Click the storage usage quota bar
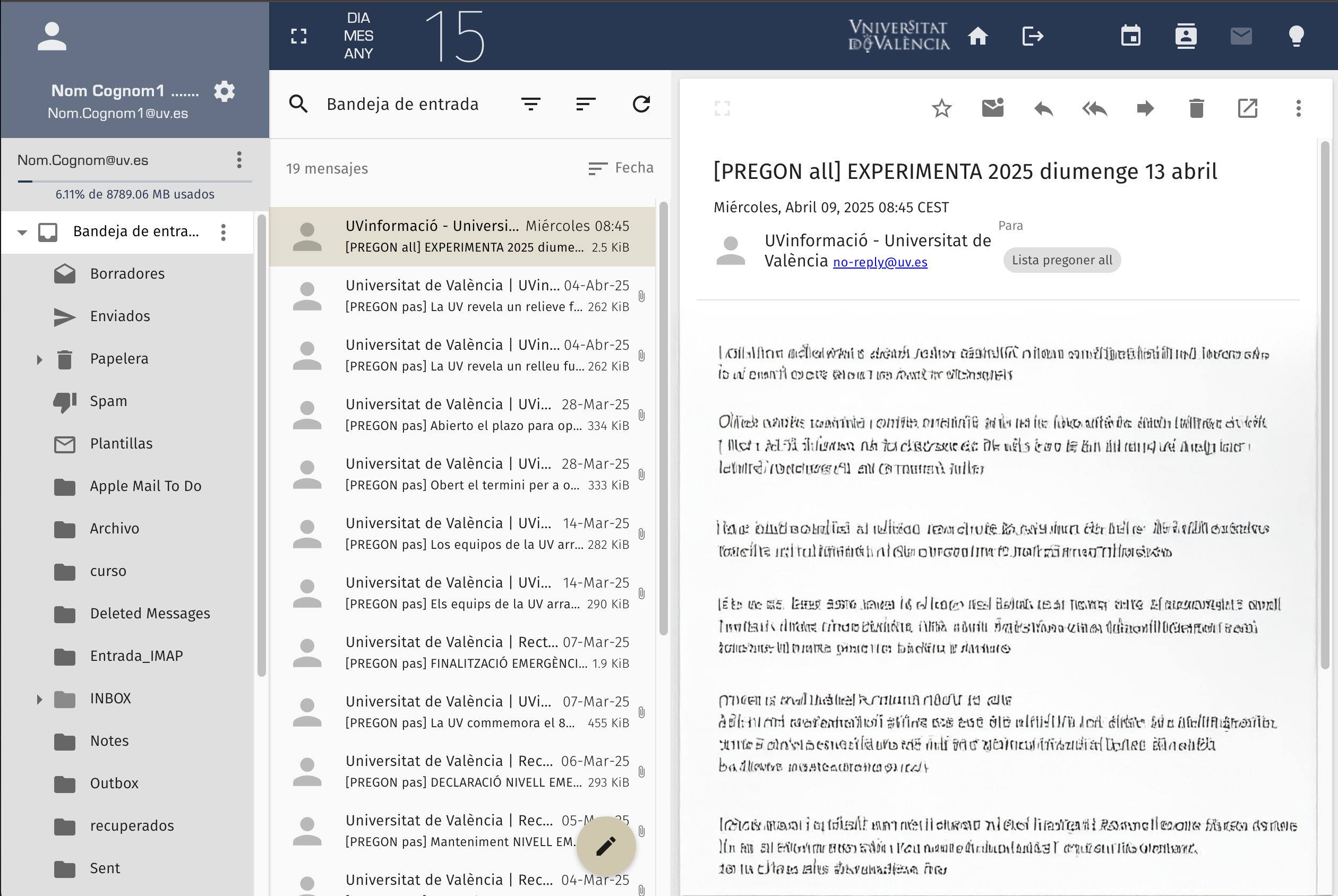Image resolution: width=1338 pixels, height=896 pixels. [134, 182]
